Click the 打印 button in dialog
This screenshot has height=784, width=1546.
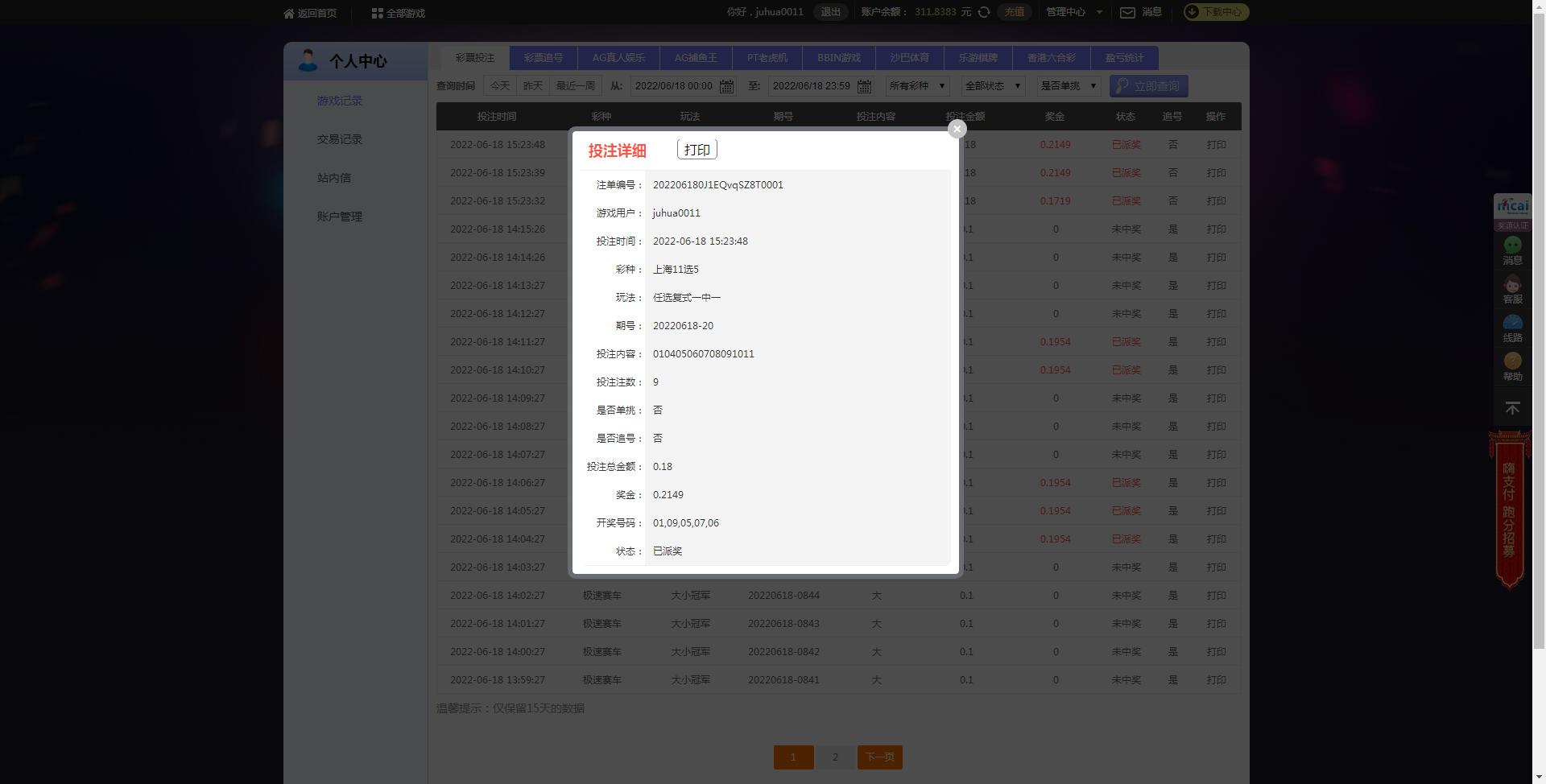tap(697, 150)
